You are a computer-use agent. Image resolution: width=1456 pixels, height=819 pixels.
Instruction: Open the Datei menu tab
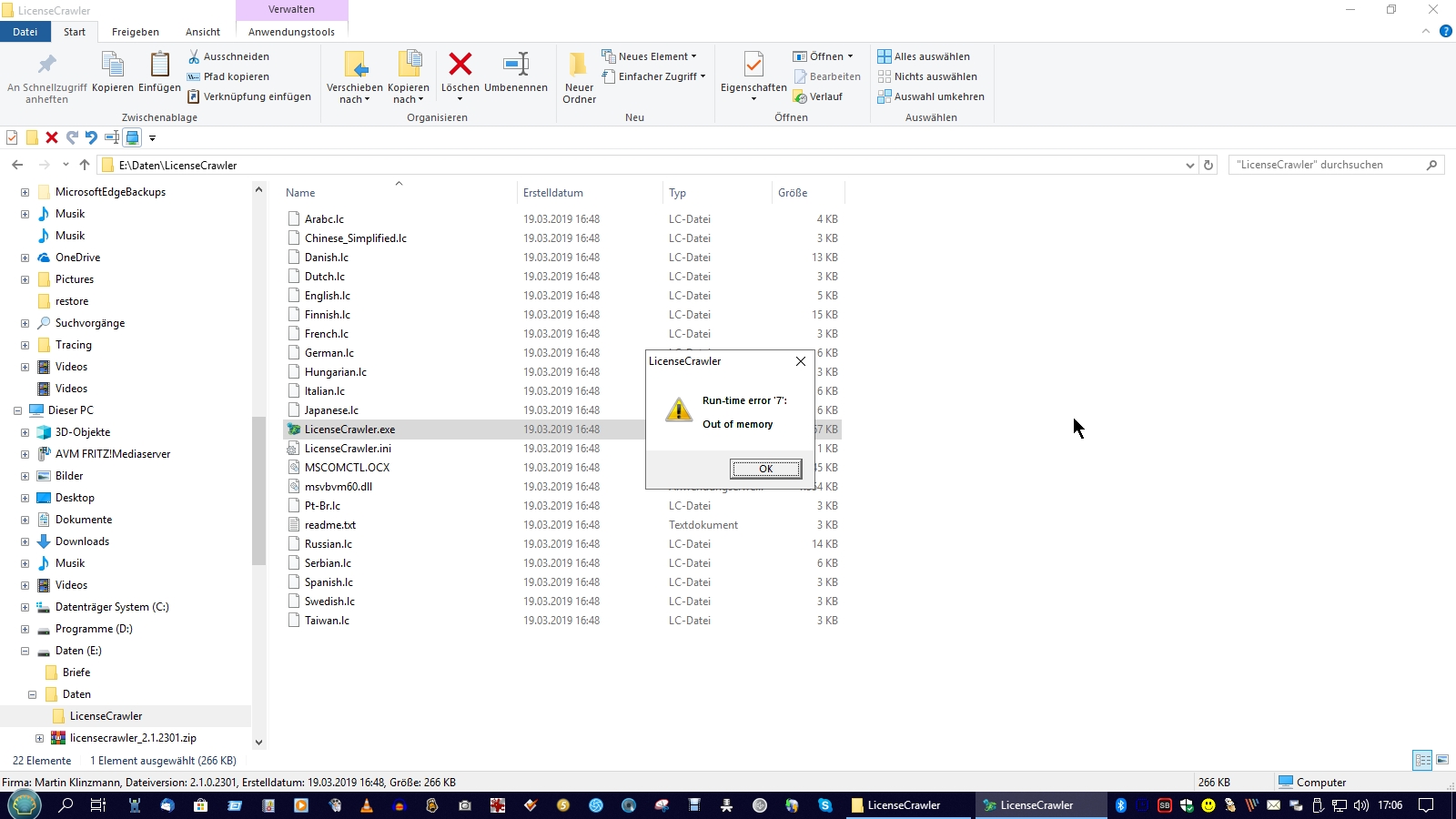coord(25,32)
